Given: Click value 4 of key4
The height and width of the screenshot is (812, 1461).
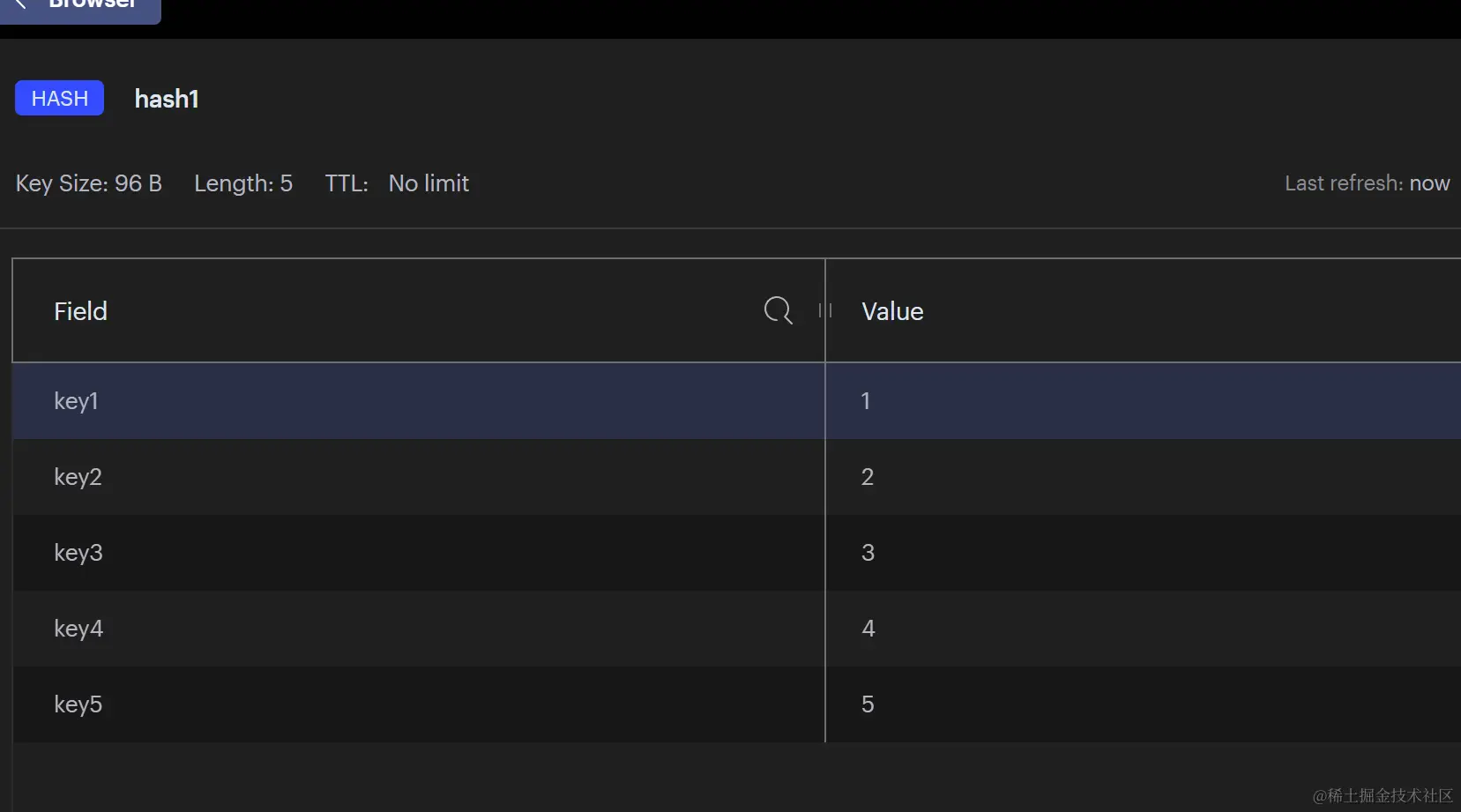Looking at the screenshot, I should (868, 629).
